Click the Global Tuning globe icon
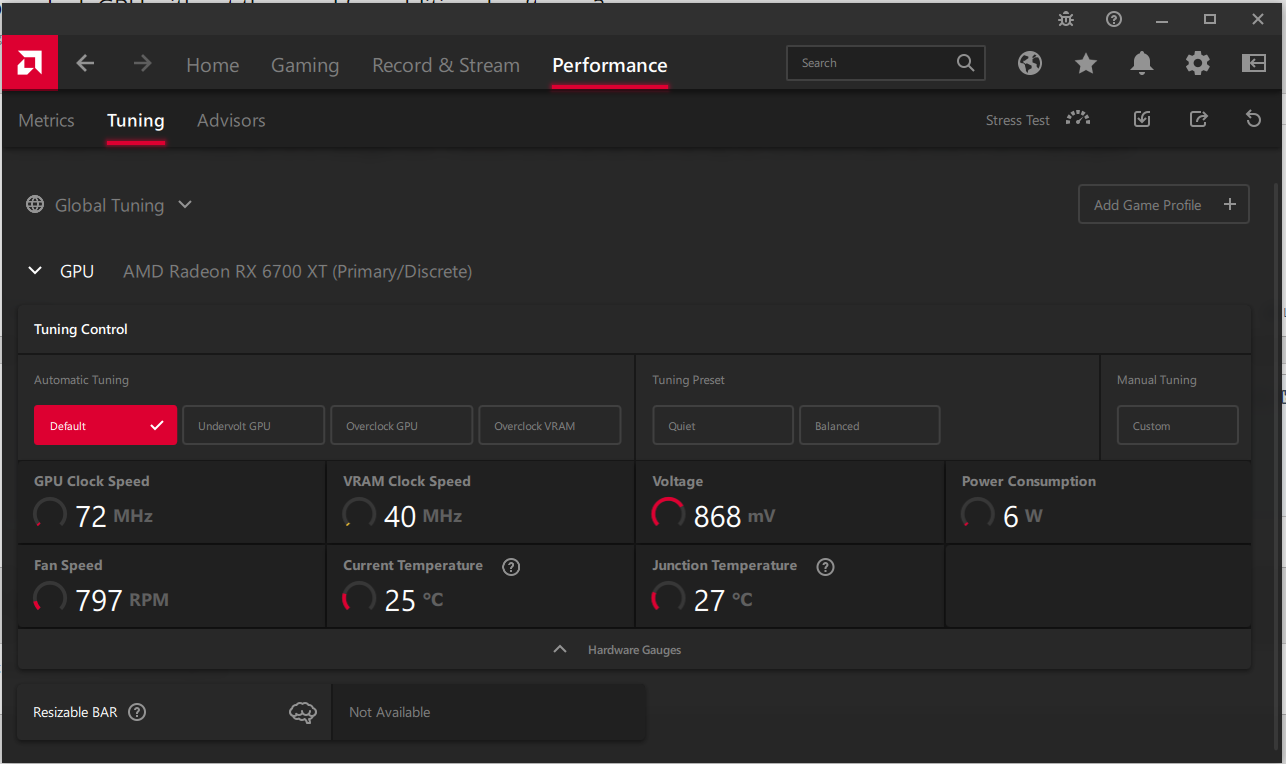The height and width of the screenshot is (764, 1286). (x=35, y=204)
